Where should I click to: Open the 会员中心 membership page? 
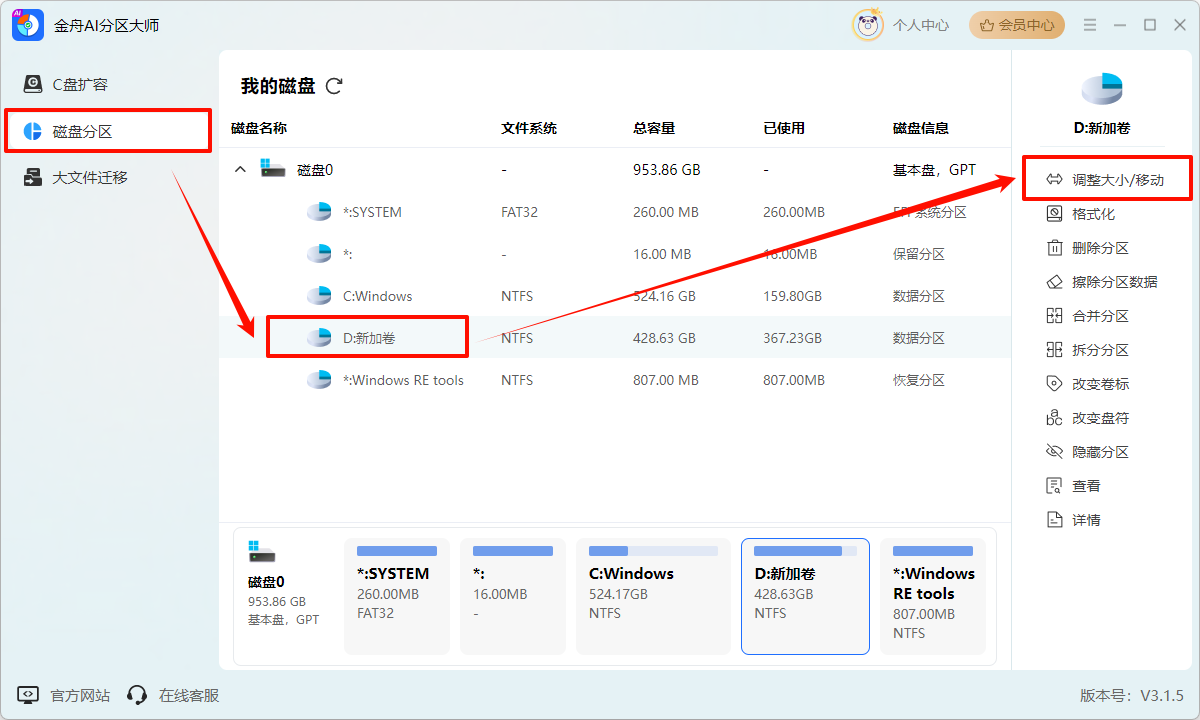(x=1016, y=25)
